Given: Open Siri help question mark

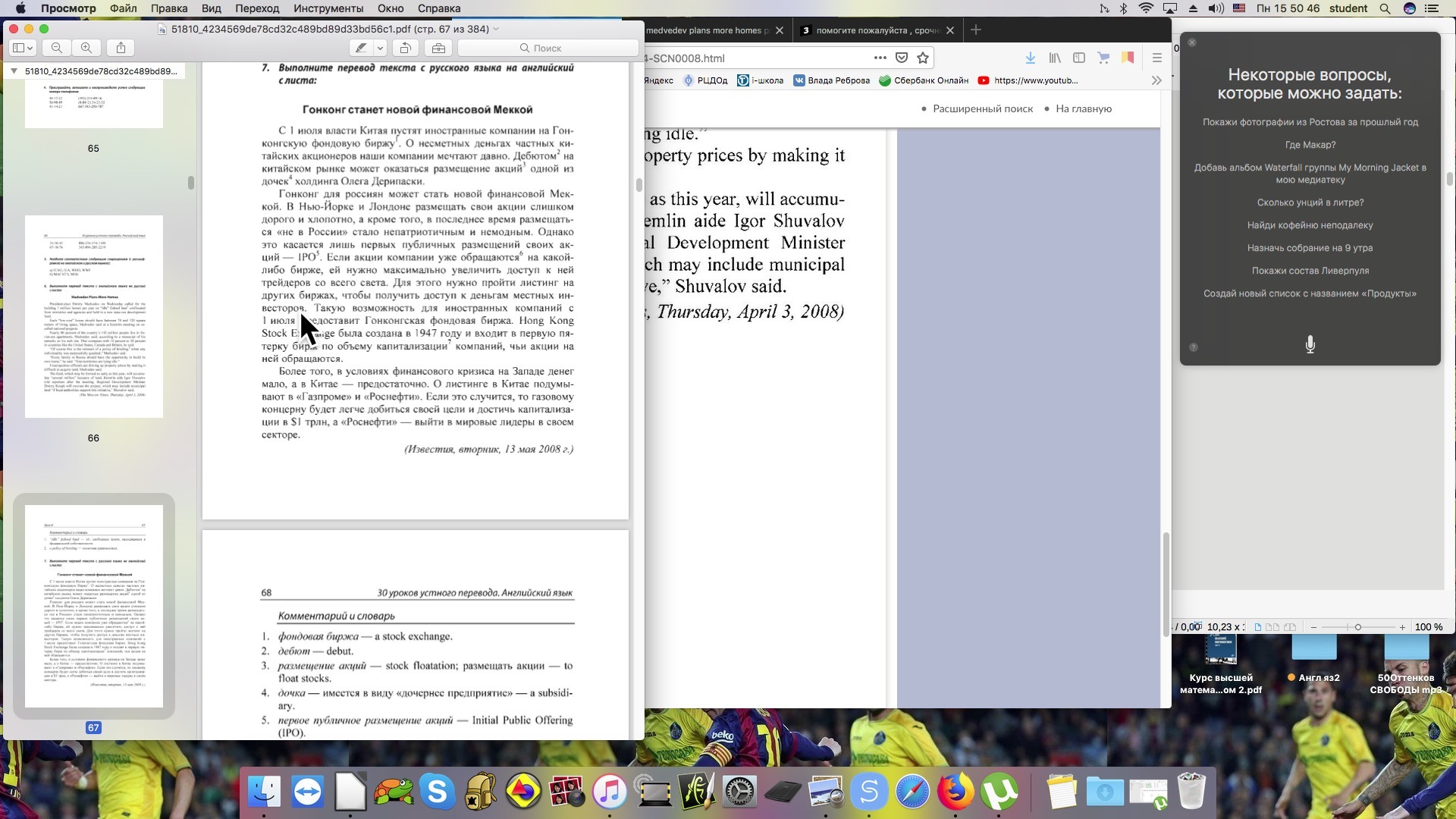Looking at the screenshot, I should (1194, 347).
